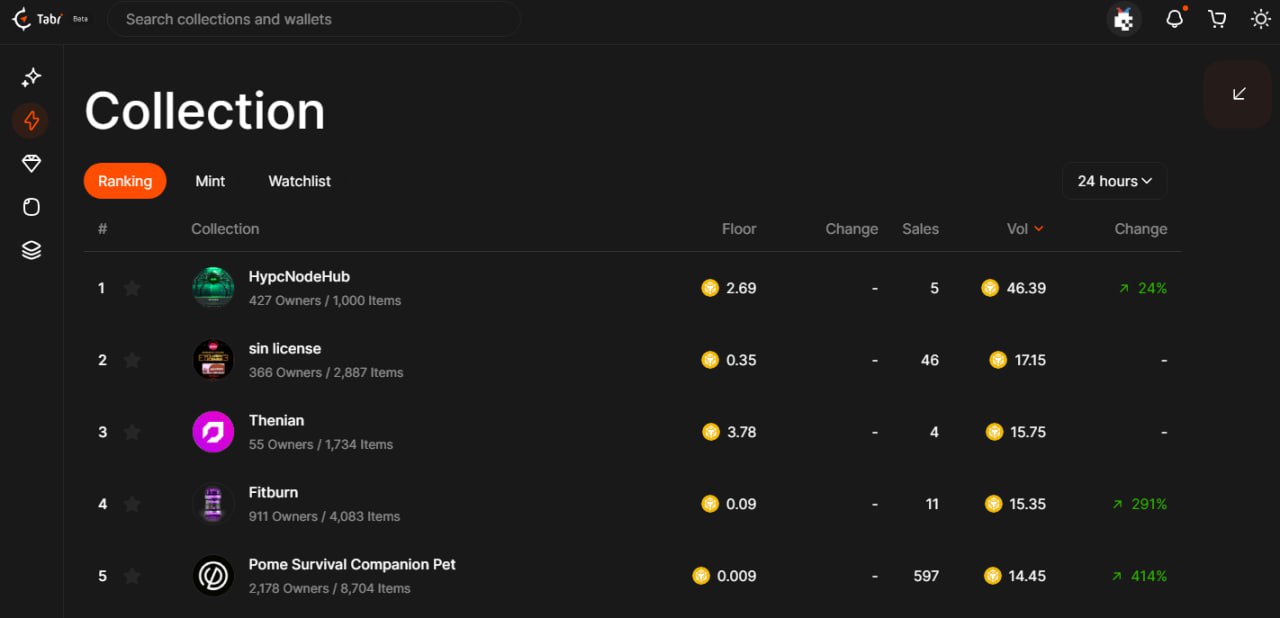Click the collapse arrow button at top right

coord(1238,94)
